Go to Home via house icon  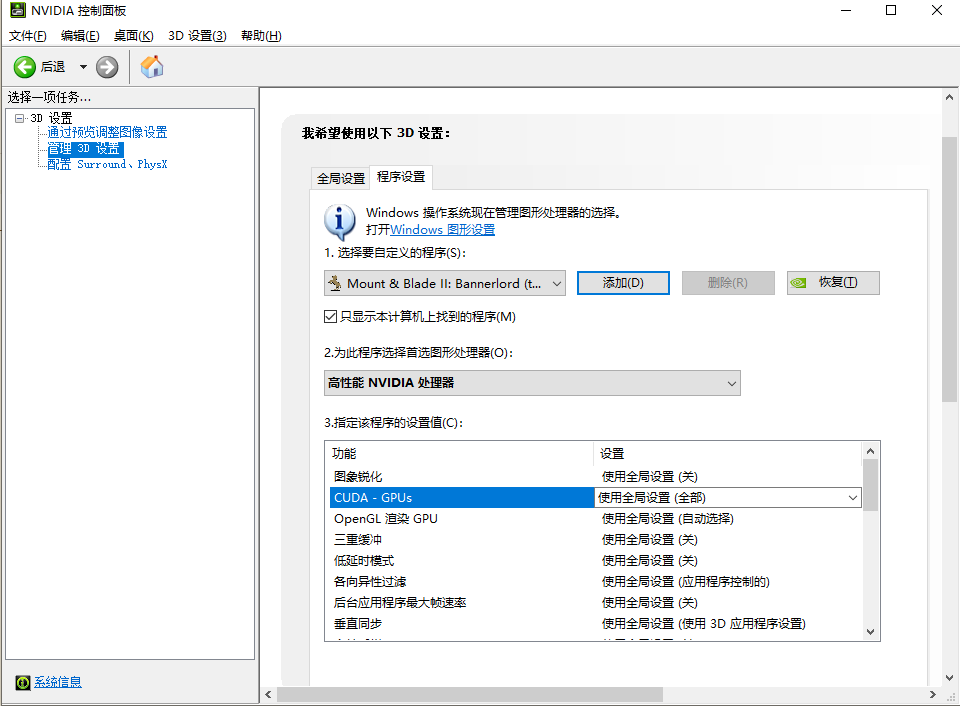coord(152,66)
